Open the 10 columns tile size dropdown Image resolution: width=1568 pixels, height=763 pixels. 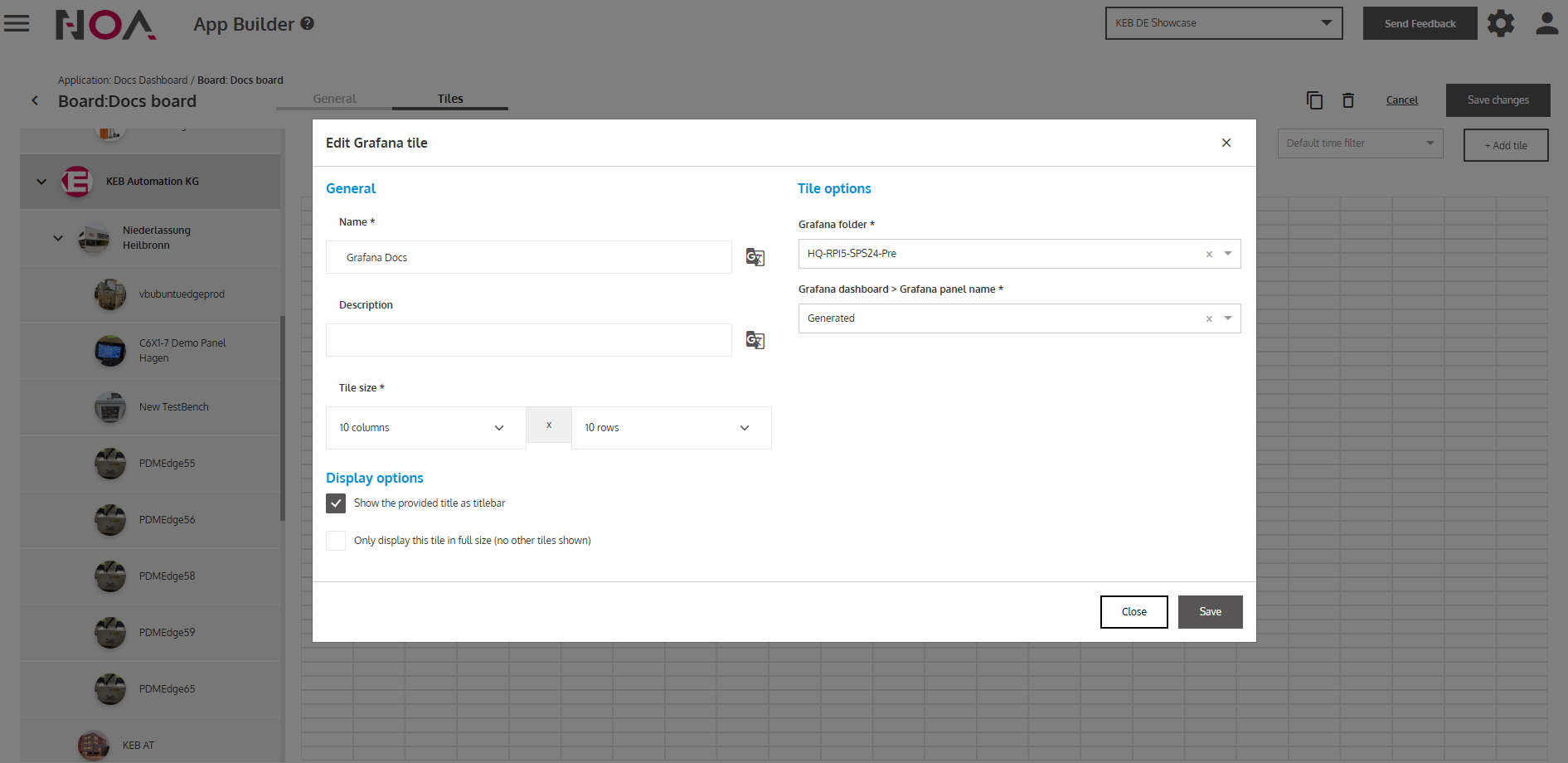[x=425, y=428]
